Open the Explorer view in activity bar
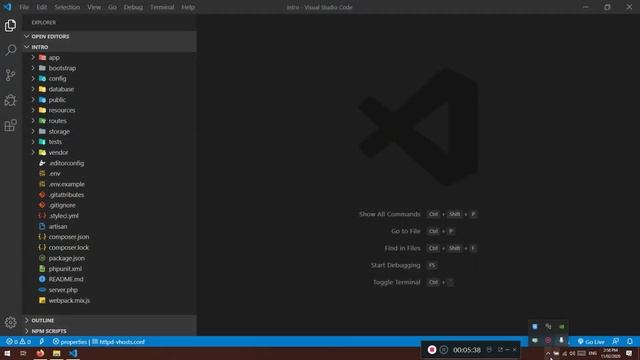 10,25
